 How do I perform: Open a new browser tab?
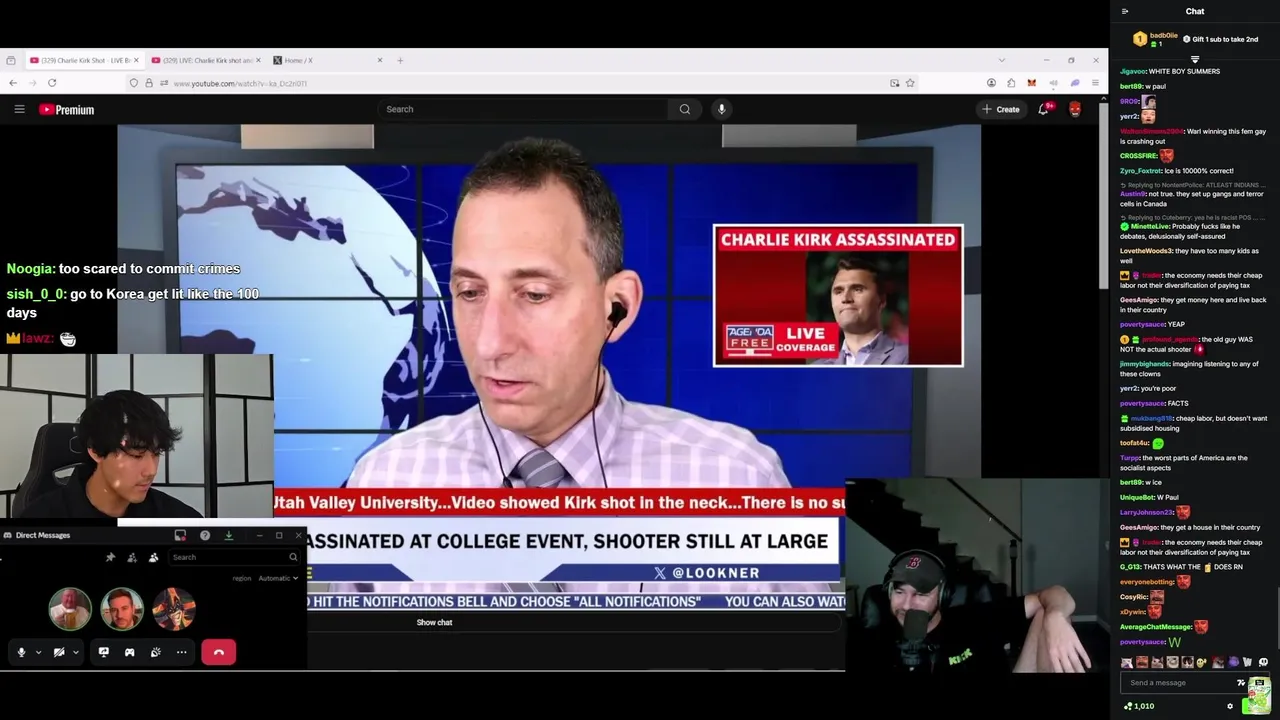(400, 60)
